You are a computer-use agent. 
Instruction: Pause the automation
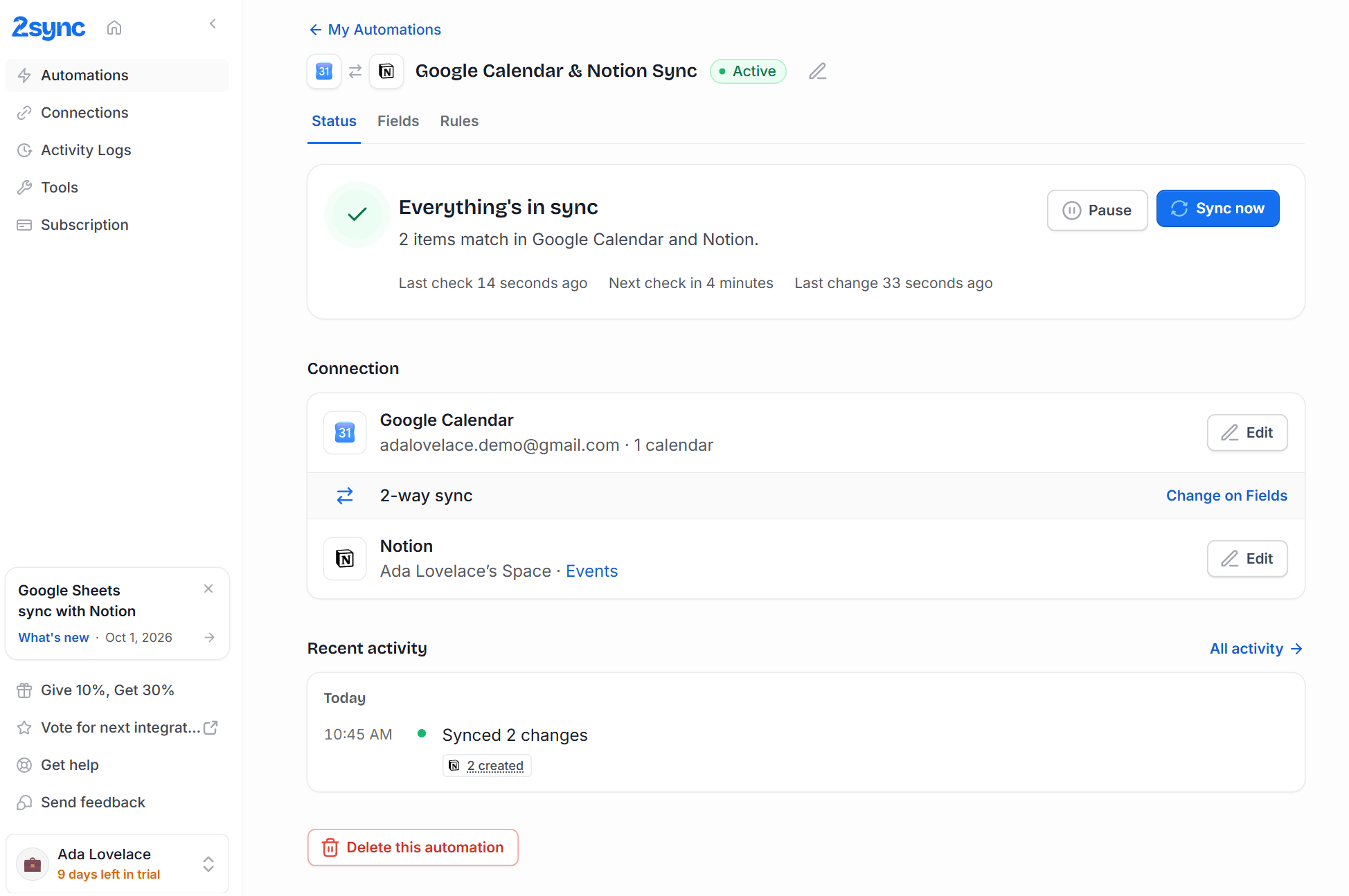point(1097,210)
